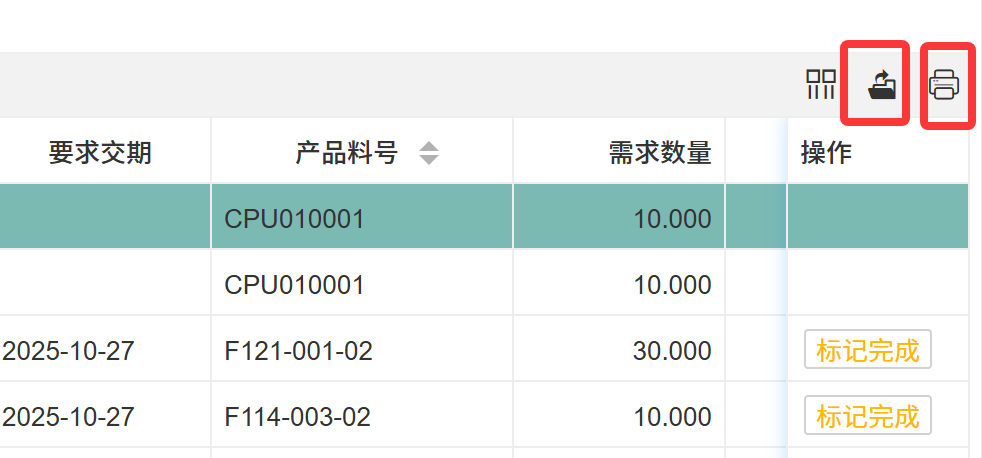Select the non-highlighted CPU010001 product cell
This screenshot has width=982, height=458.
pyautogui.click(x=294, y=285)
